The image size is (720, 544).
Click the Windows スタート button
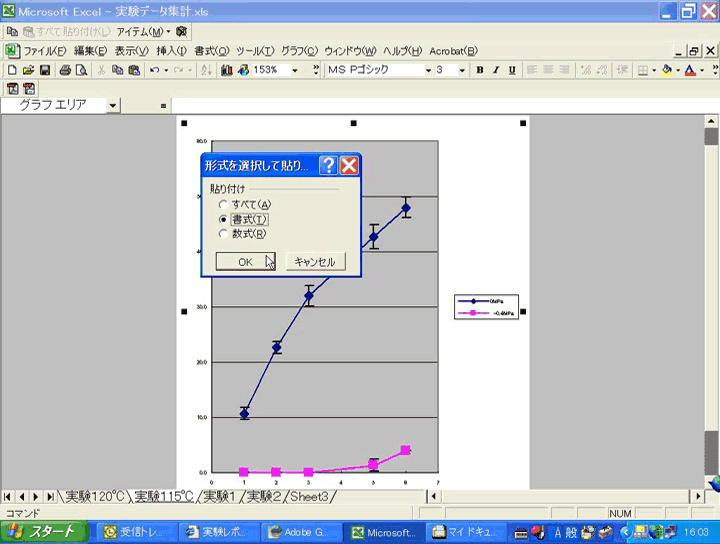(x=42, y=532)
